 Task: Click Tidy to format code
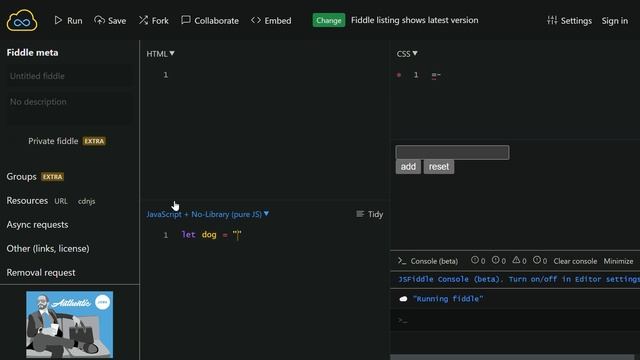coord(369,214)
